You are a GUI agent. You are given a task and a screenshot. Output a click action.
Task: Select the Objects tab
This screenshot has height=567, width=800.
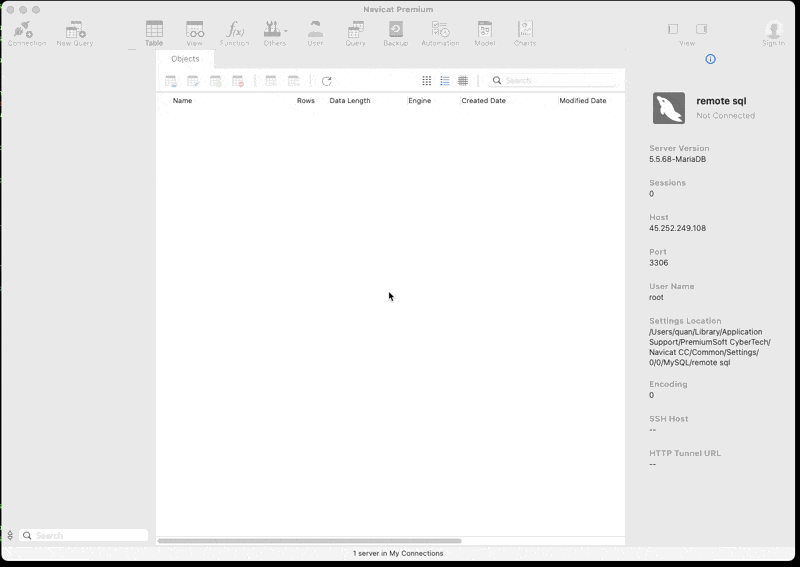tap(185, 59)
